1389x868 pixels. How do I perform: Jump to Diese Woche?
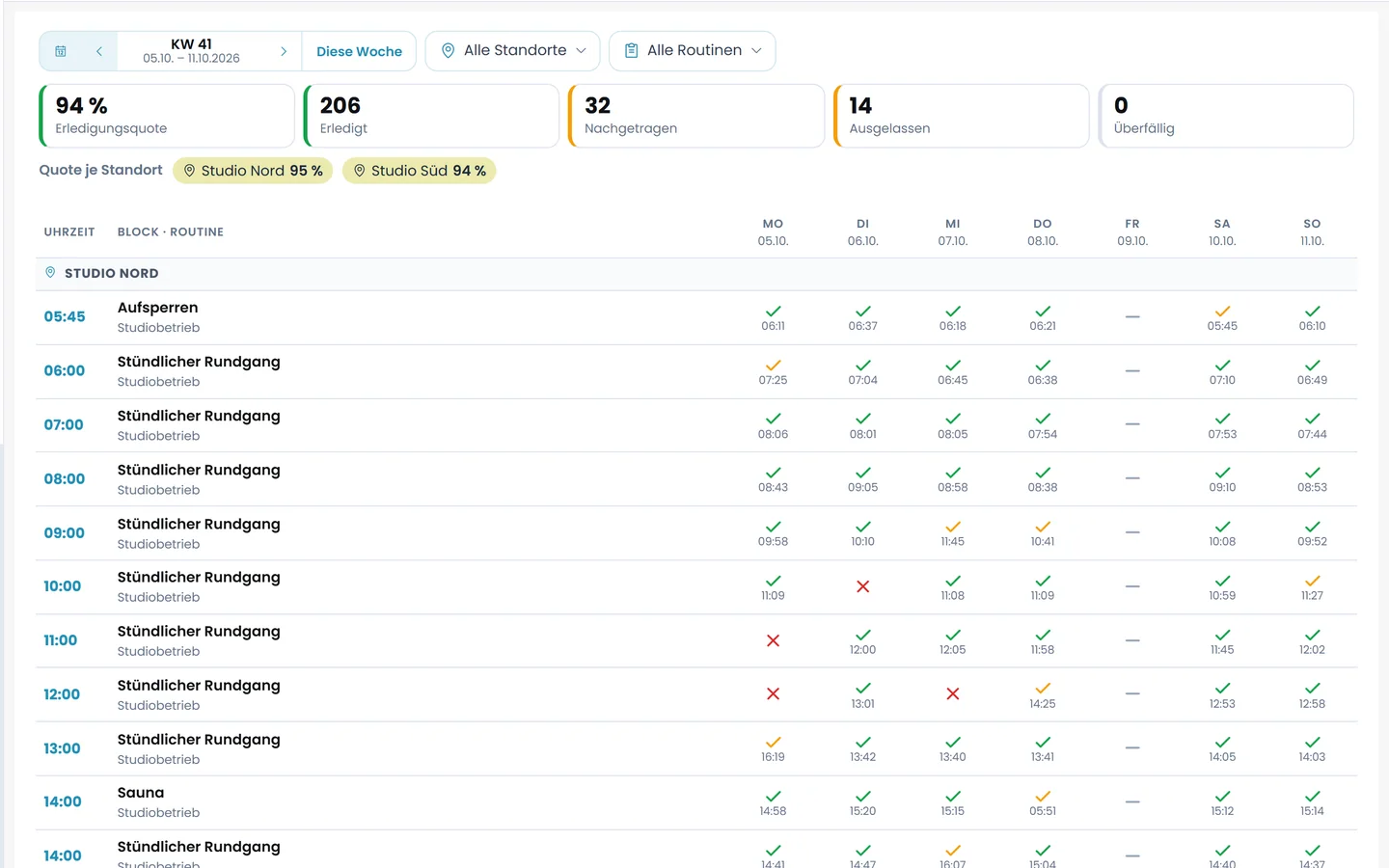(359, 51)
